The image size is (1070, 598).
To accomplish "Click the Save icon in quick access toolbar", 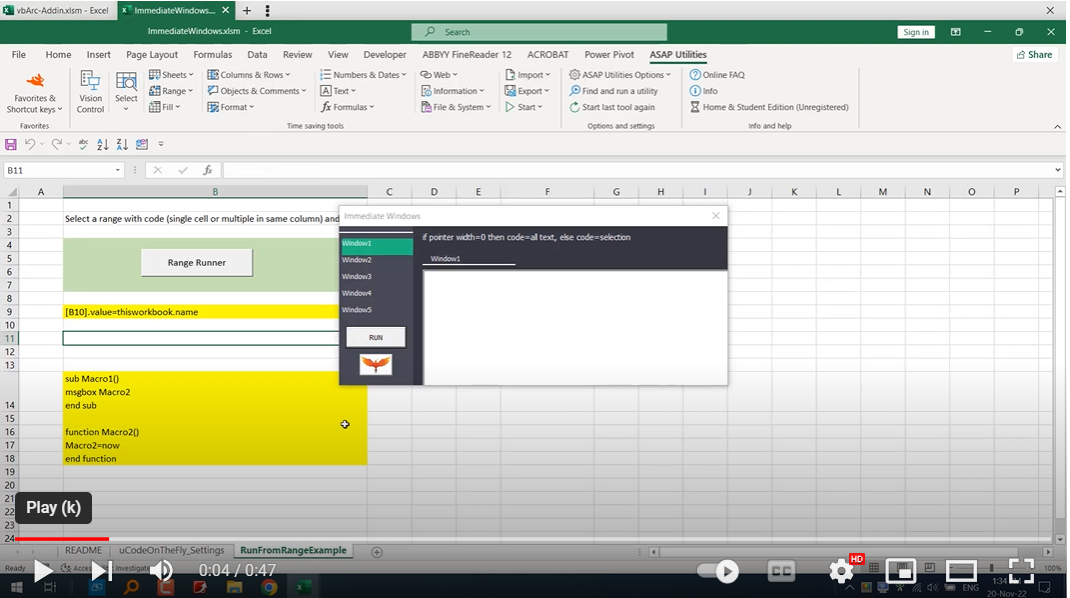I will click(11, 144).
